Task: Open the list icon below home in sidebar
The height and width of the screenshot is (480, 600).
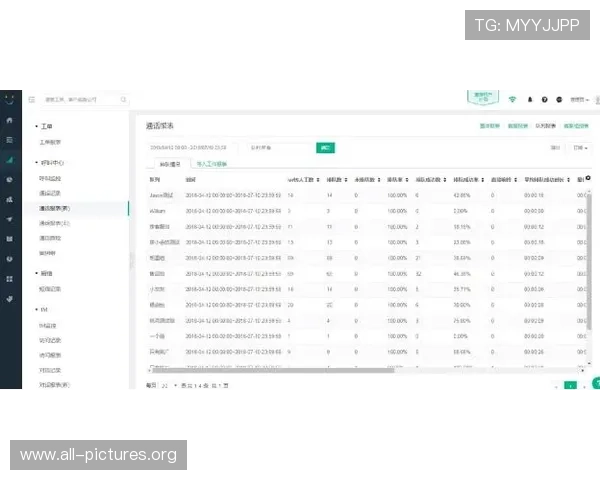Action: (10, 140)
